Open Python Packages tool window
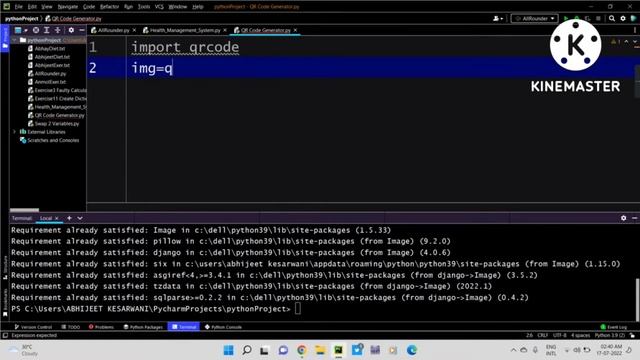Image resolution: width=640 pixels, height=360 pixels. pos(143,327)
